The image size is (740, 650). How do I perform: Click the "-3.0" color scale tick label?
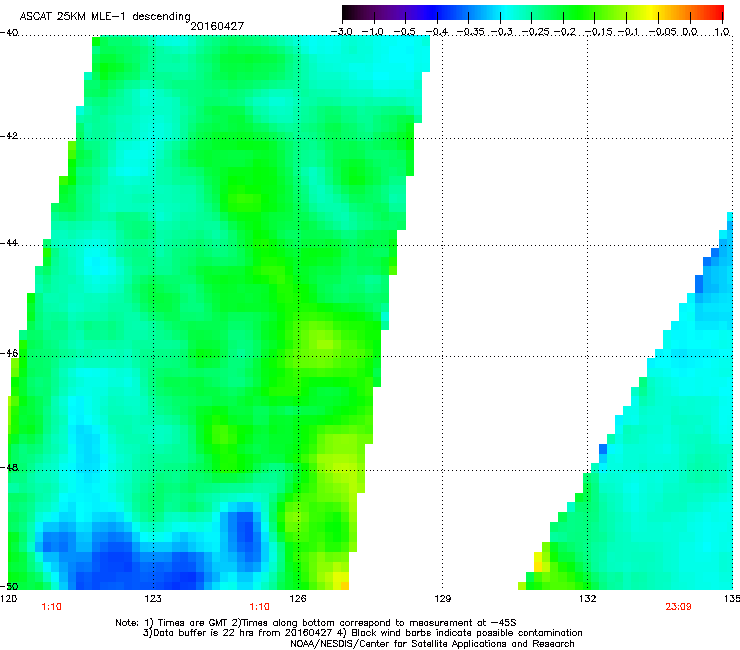pyautogui.click(x=341, y=32)
